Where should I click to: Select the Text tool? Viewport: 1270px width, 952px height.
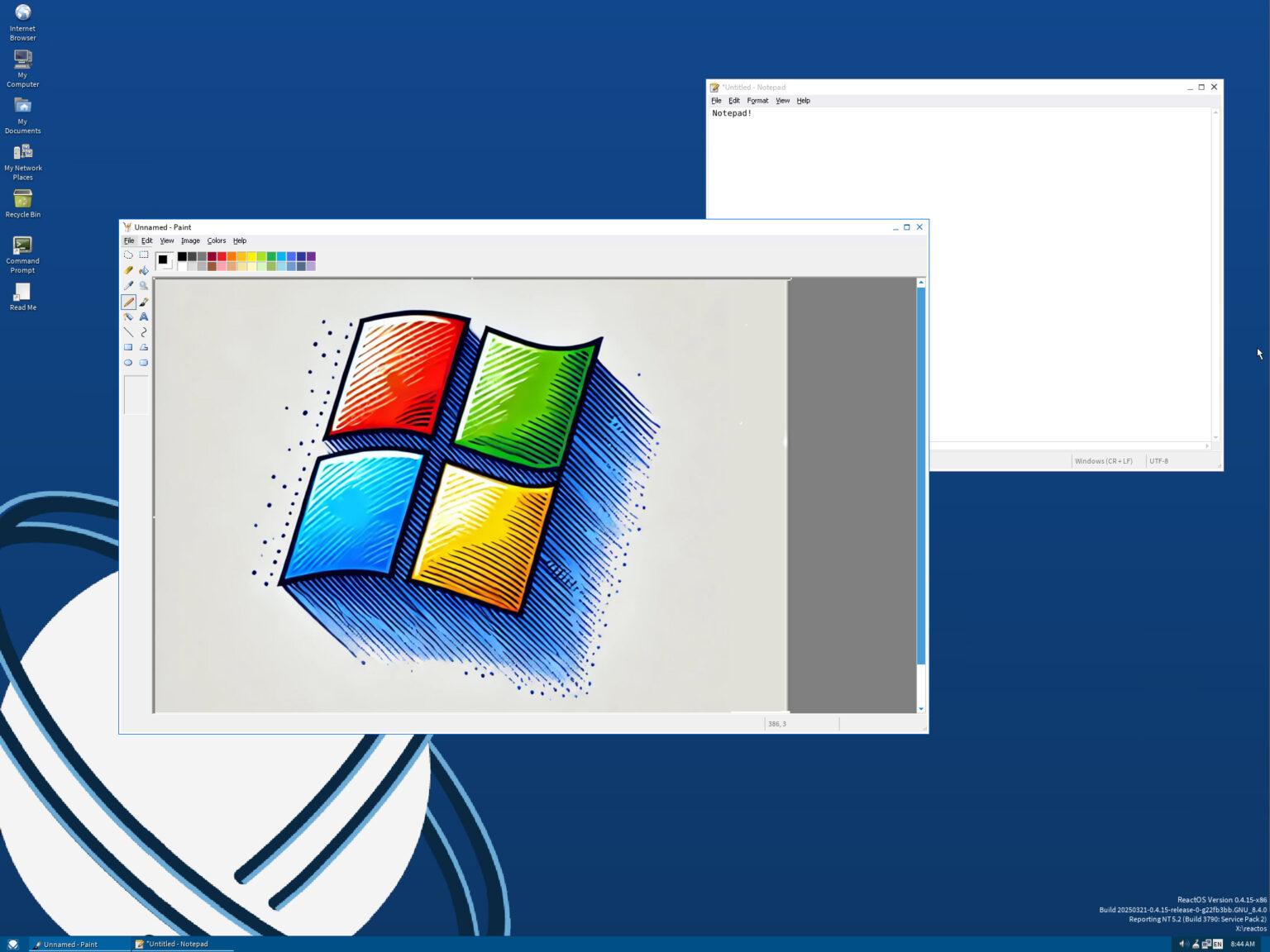[144, 317]
